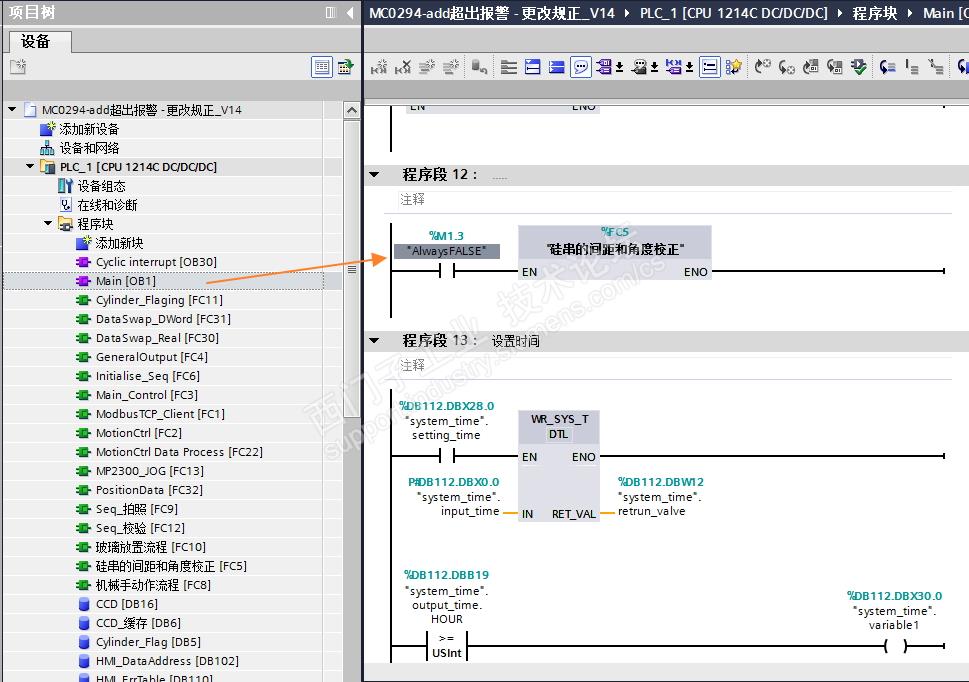The width and height of the screenshot is (969, 682).
Task: Select Cylinder_Flaging [FC11] block
Action: [x=159, y=300]
